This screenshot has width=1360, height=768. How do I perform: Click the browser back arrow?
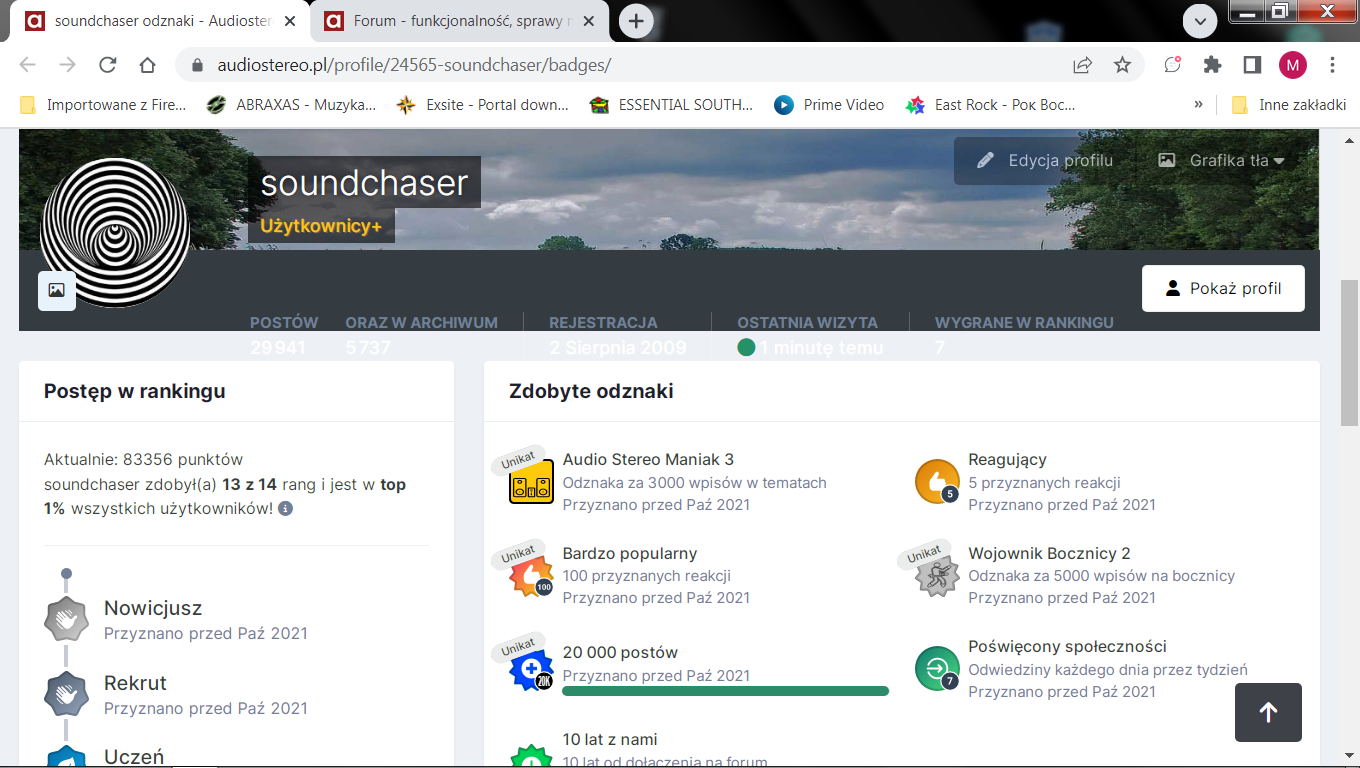point(27,65)
